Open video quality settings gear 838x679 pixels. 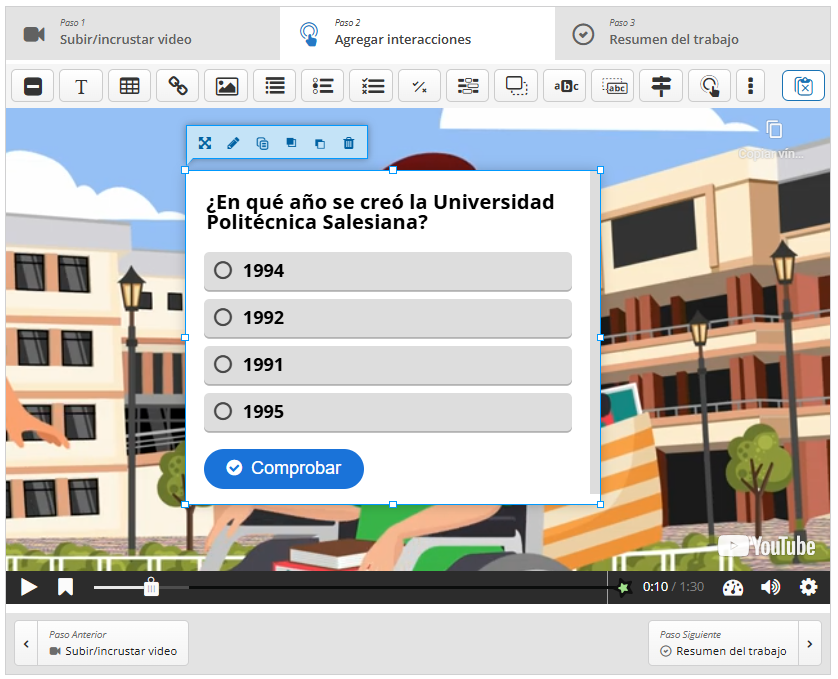(808, 587)
